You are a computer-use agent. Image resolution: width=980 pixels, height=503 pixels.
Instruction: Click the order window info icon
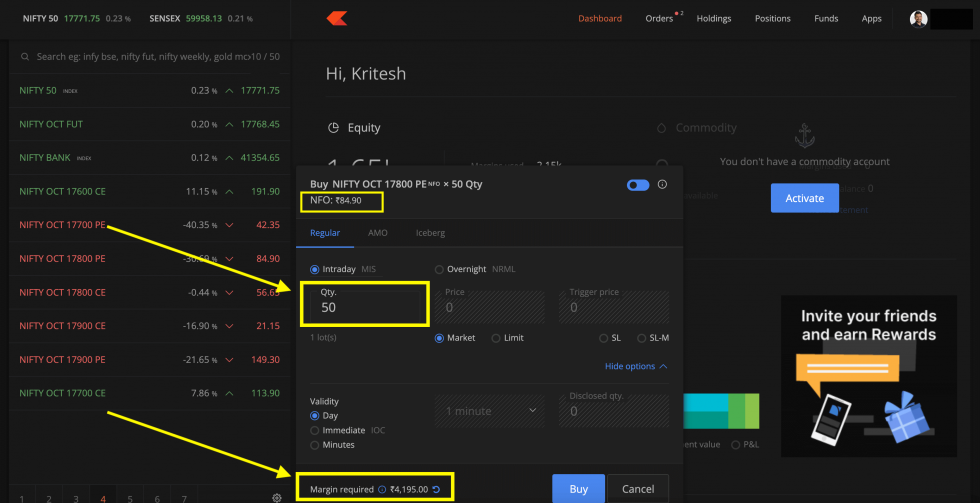[x=662, y=184]
